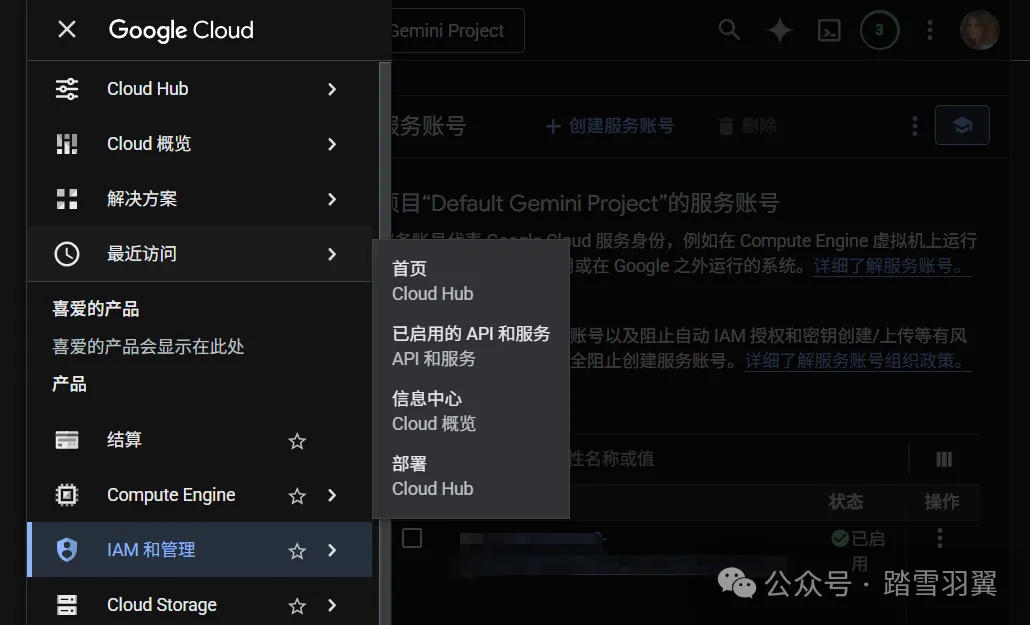Expand the Cloud Hub submenu chevron
This screenshot has width=1030, height=625.
click(x=332, y=89)
